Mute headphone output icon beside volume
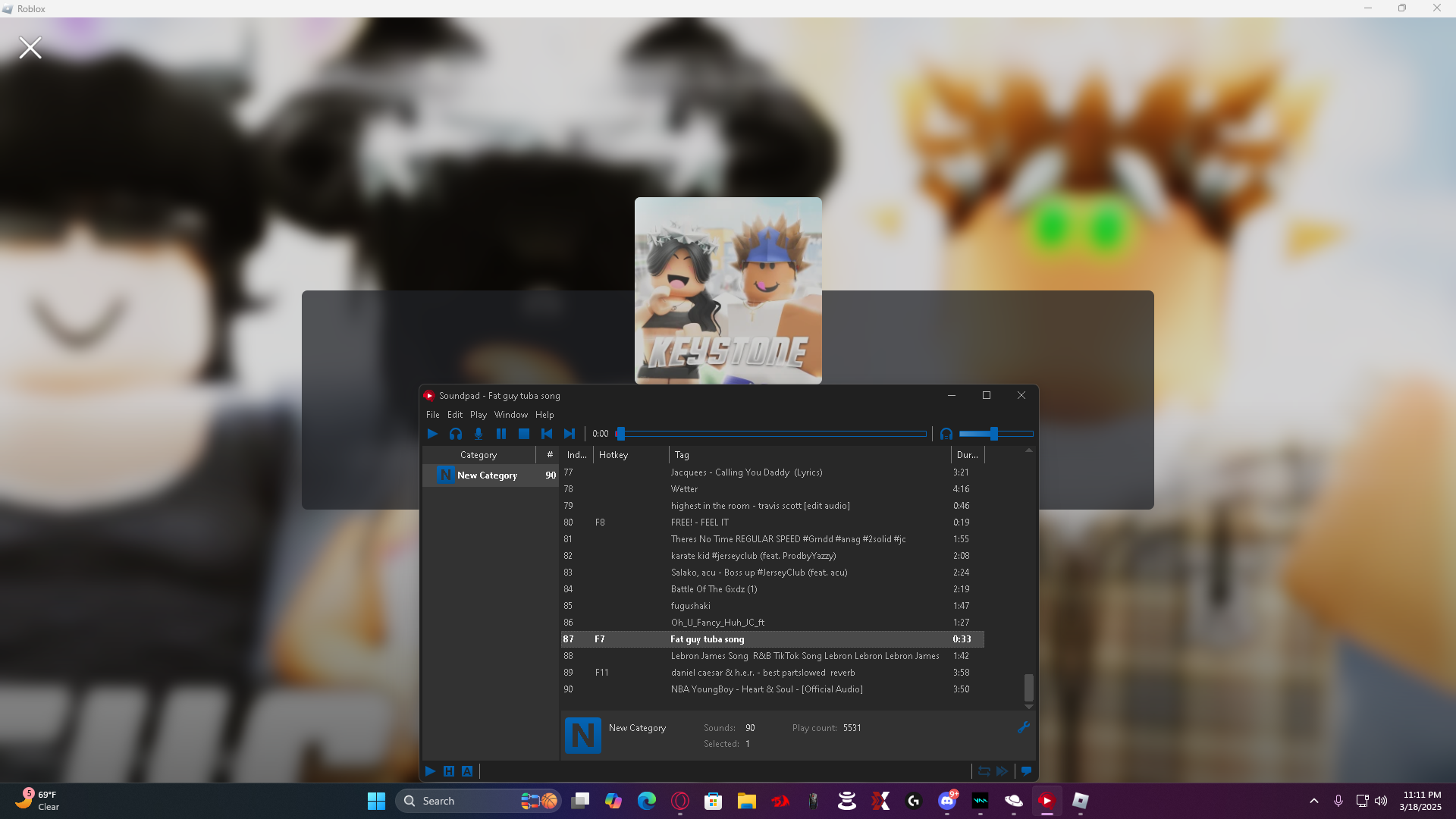The height and width of the screenshot is (819, 1456). (946, 434)
